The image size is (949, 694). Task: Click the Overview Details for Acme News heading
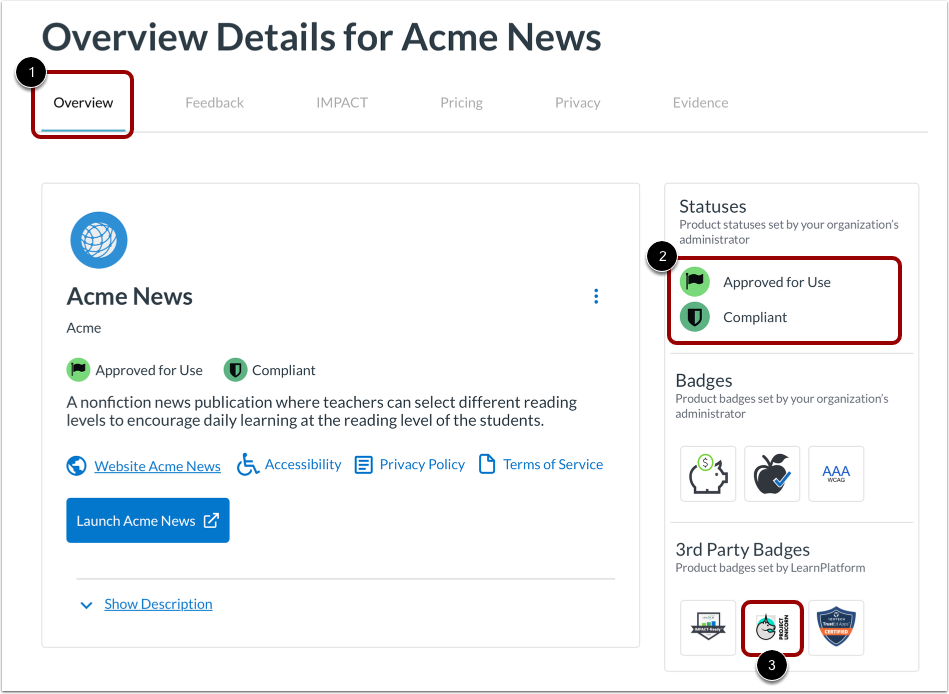pos(321,37)
